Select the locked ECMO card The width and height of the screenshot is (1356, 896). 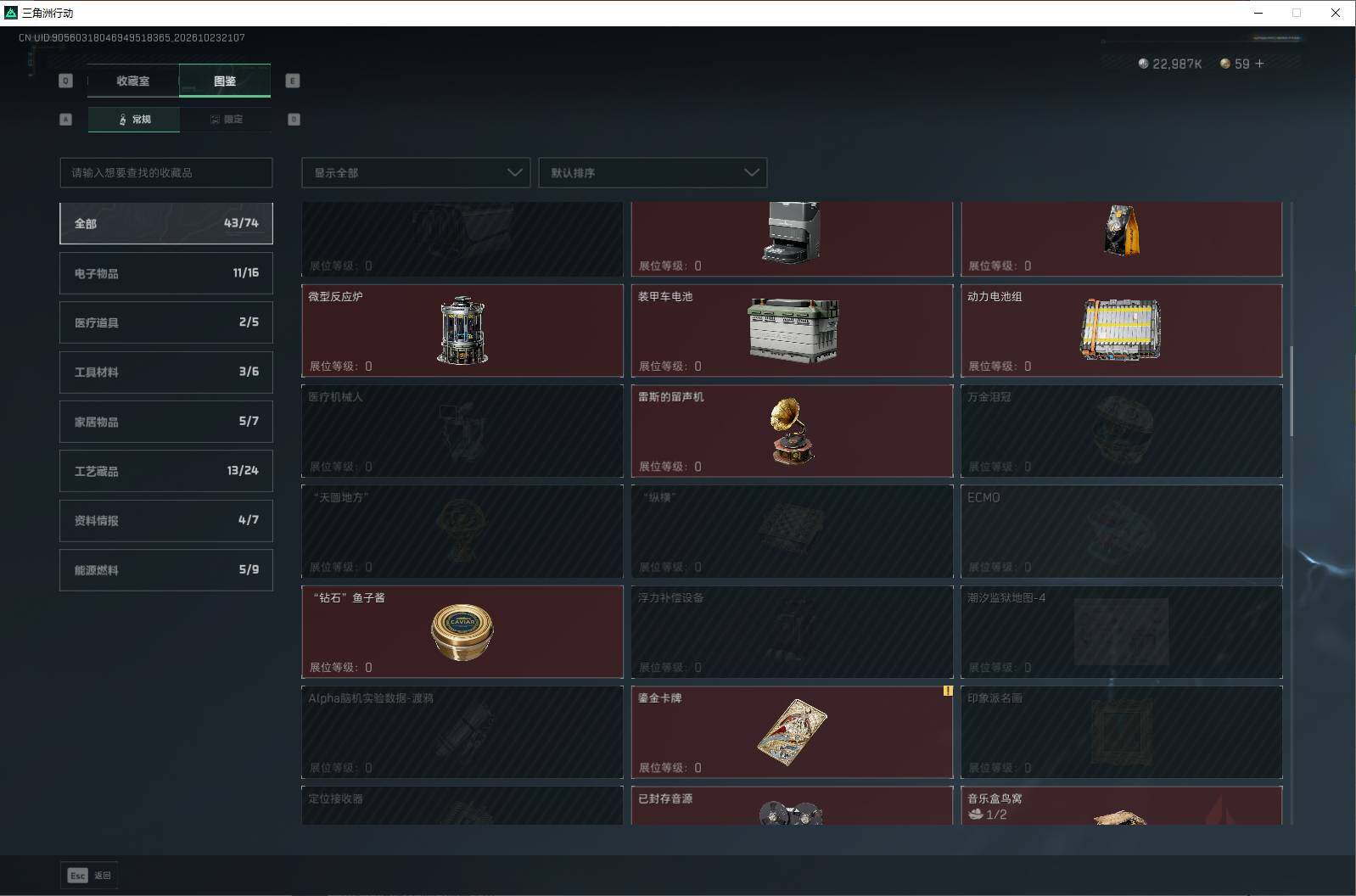1121,531
